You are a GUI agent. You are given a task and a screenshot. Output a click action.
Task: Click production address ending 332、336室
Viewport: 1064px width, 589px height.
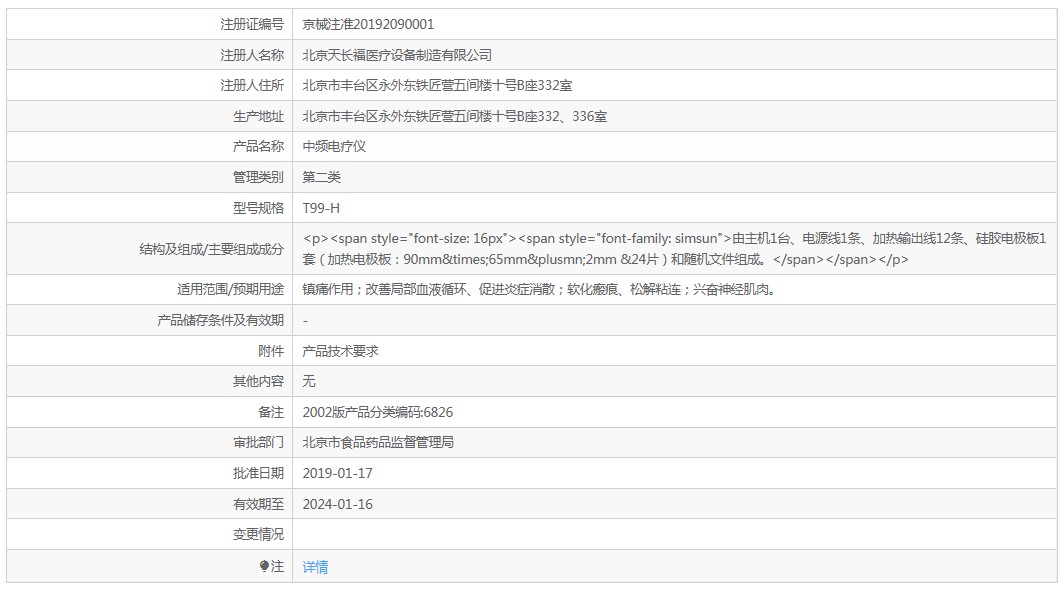[x=455, y=116]
